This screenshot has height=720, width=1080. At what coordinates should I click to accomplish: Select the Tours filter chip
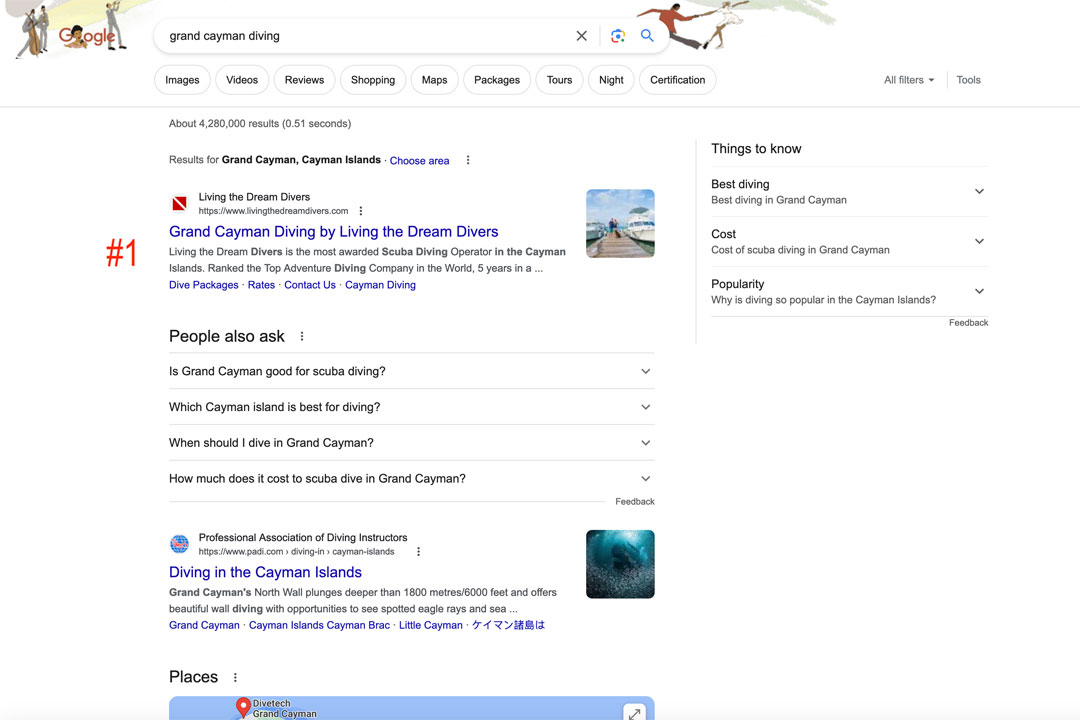(x=559, y=80)
